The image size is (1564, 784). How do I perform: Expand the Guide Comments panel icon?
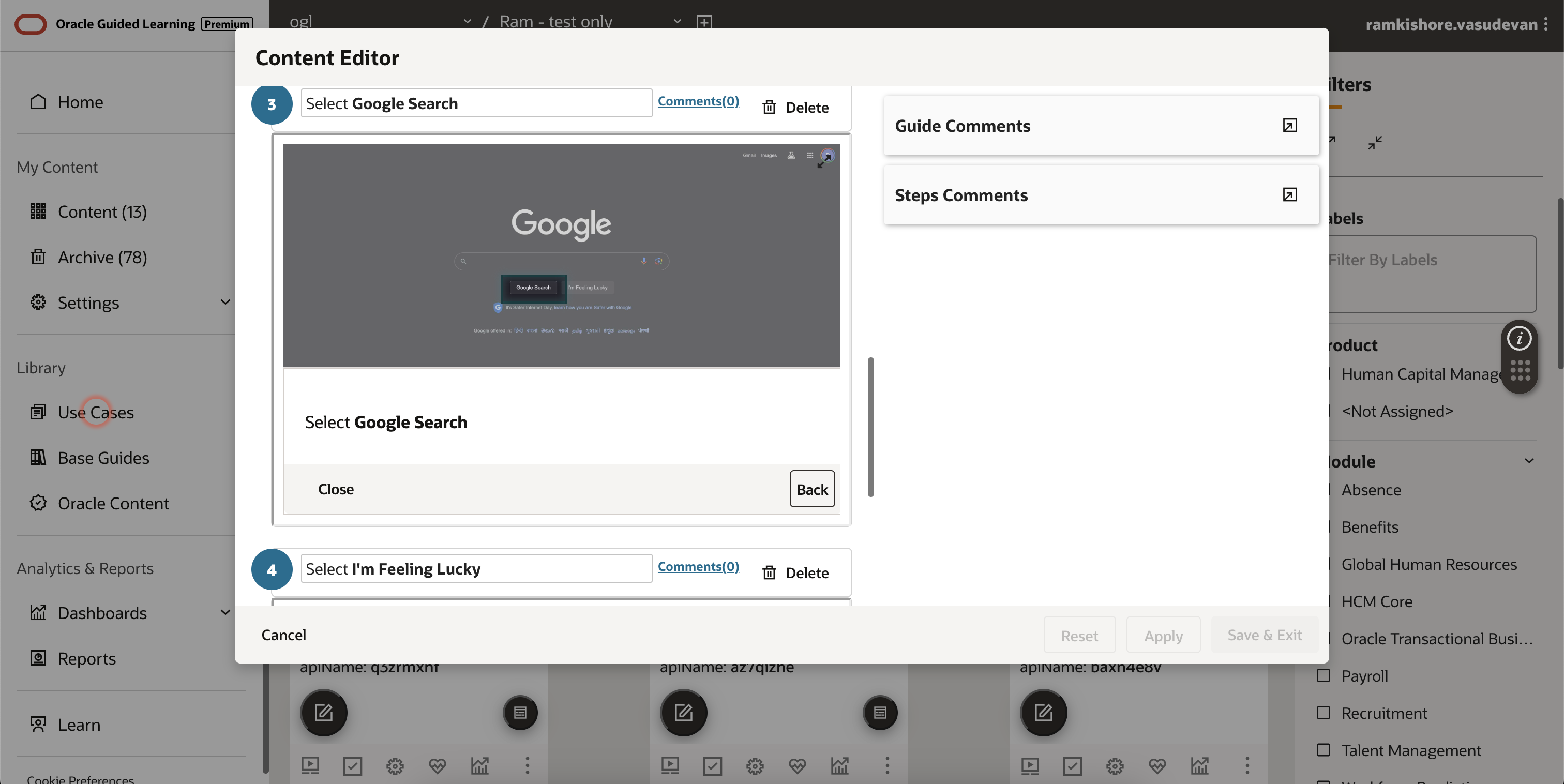tap(1289, 125)
